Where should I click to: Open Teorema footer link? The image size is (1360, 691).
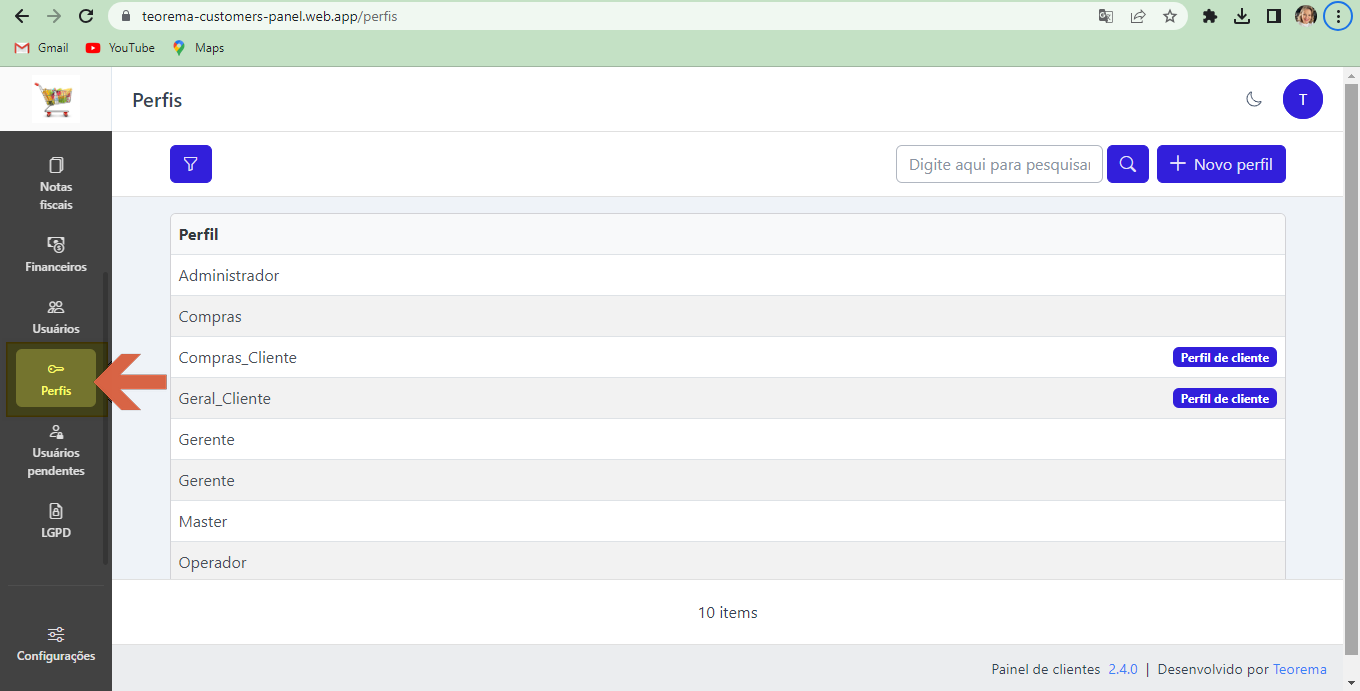1300,669
